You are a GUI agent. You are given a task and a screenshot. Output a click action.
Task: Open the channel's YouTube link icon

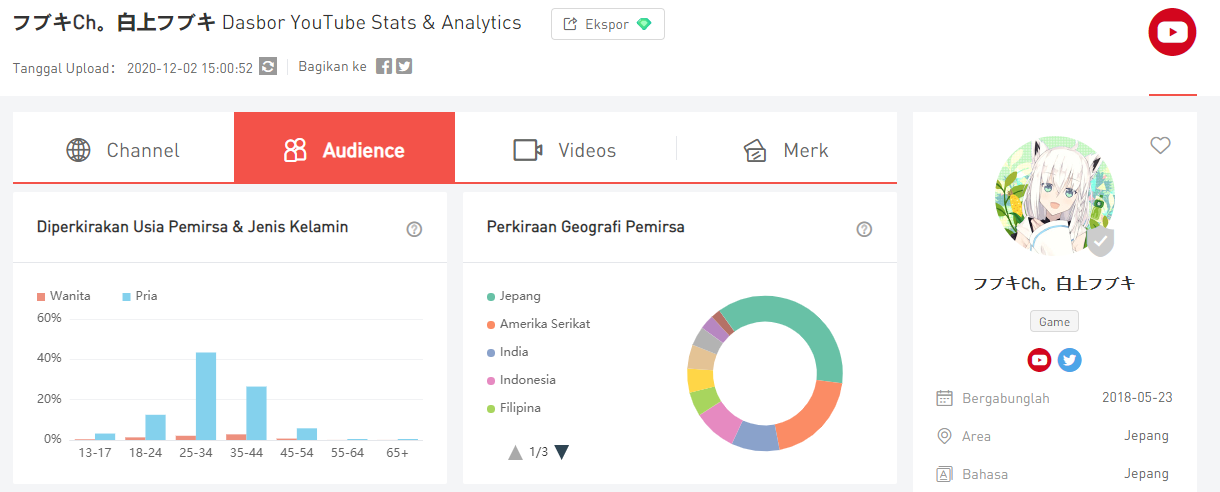point(1040,360)
